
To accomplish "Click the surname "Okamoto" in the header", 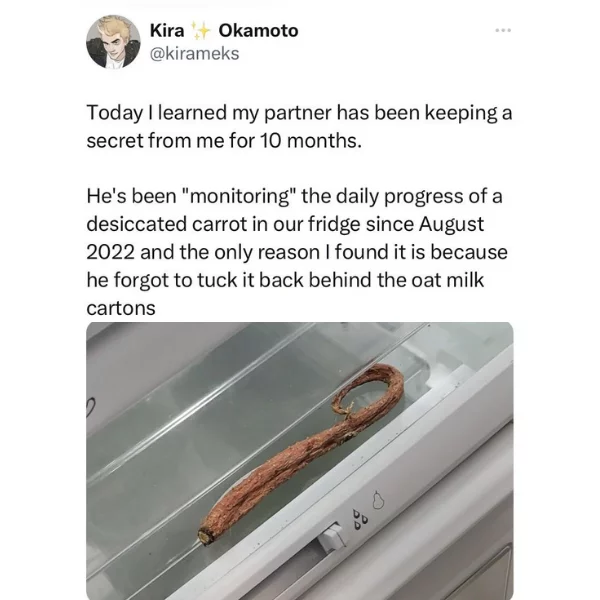I will [258, 31].
